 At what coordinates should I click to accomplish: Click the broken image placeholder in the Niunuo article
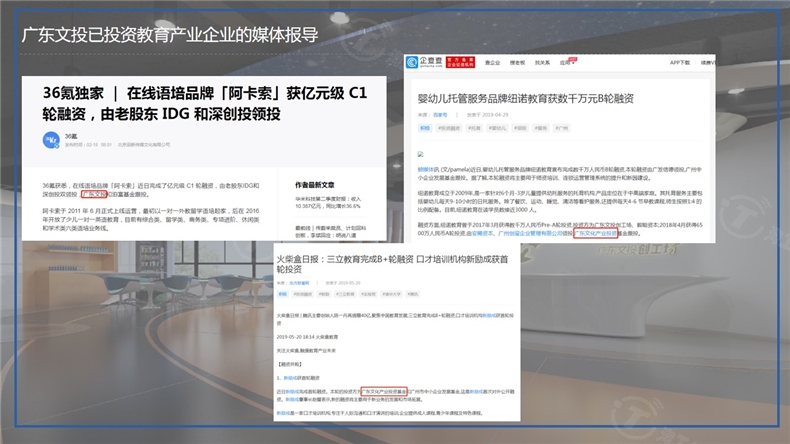(421, 155)
